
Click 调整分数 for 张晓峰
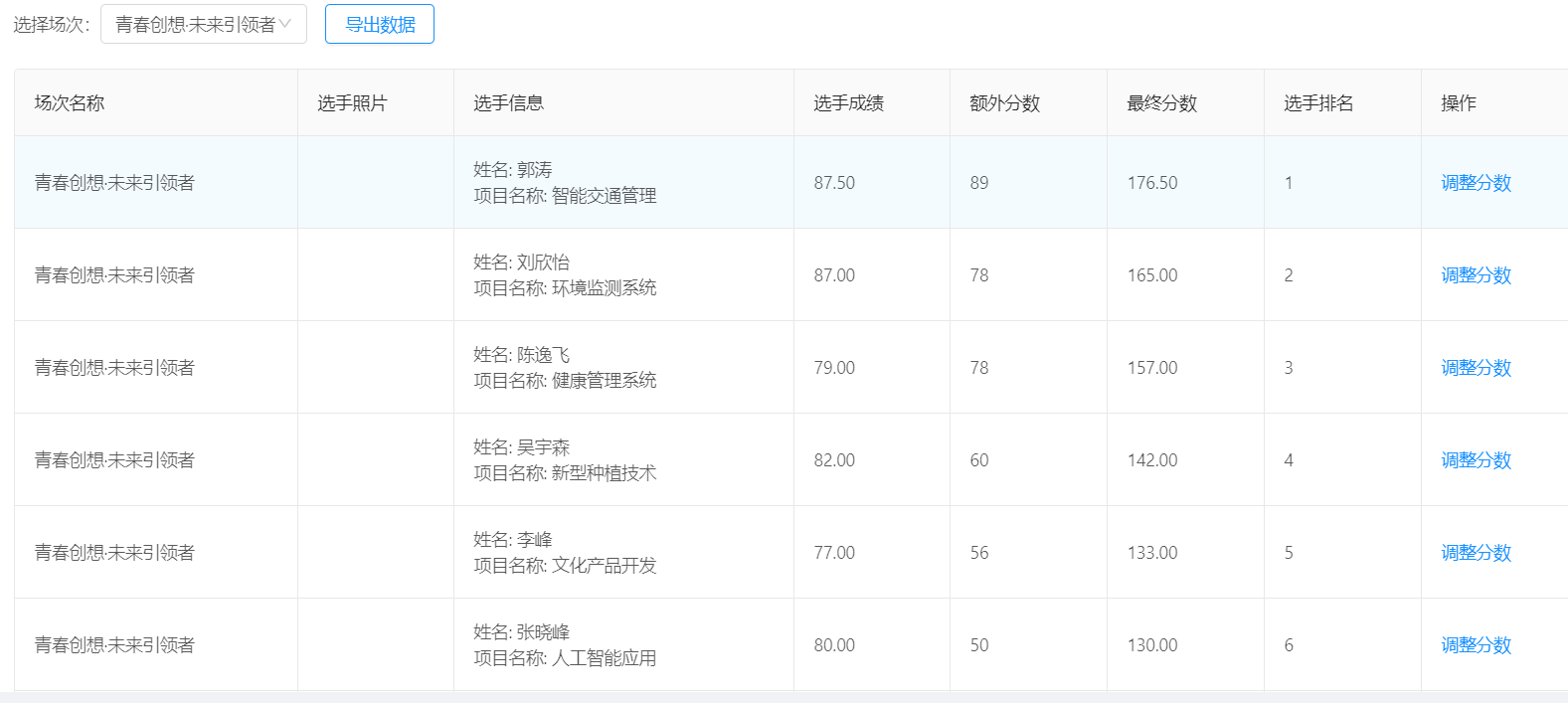click(x=1476, y=645)
